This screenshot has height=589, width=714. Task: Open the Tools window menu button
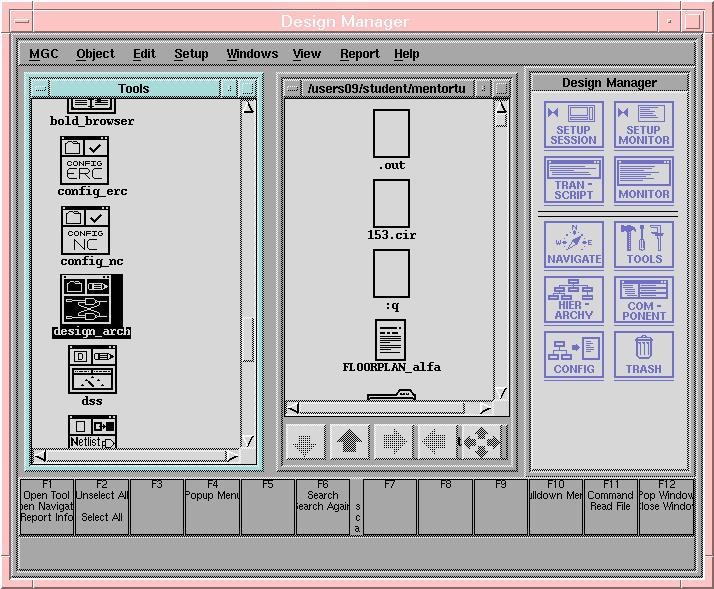point(40,89)
